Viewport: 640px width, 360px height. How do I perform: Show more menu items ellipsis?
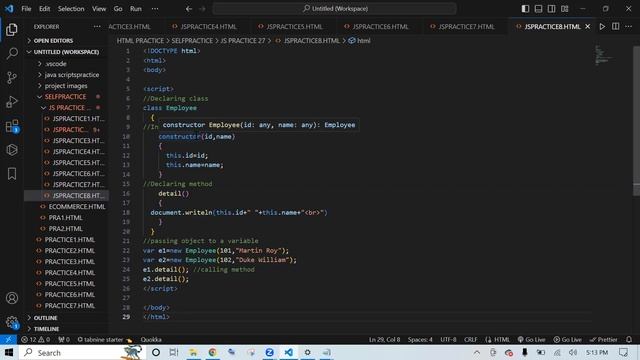155,9
